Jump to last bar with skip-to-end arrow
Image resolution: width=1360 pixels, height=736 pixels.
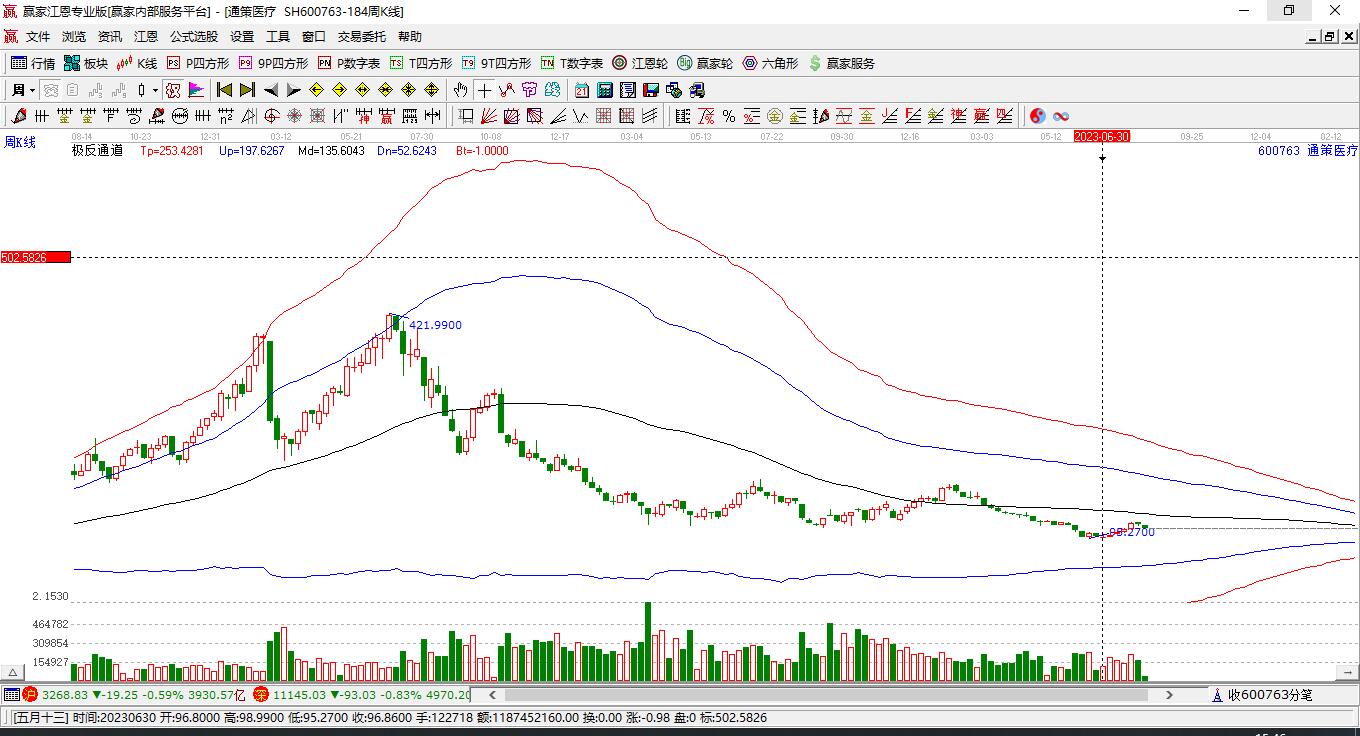coord(247,90)
